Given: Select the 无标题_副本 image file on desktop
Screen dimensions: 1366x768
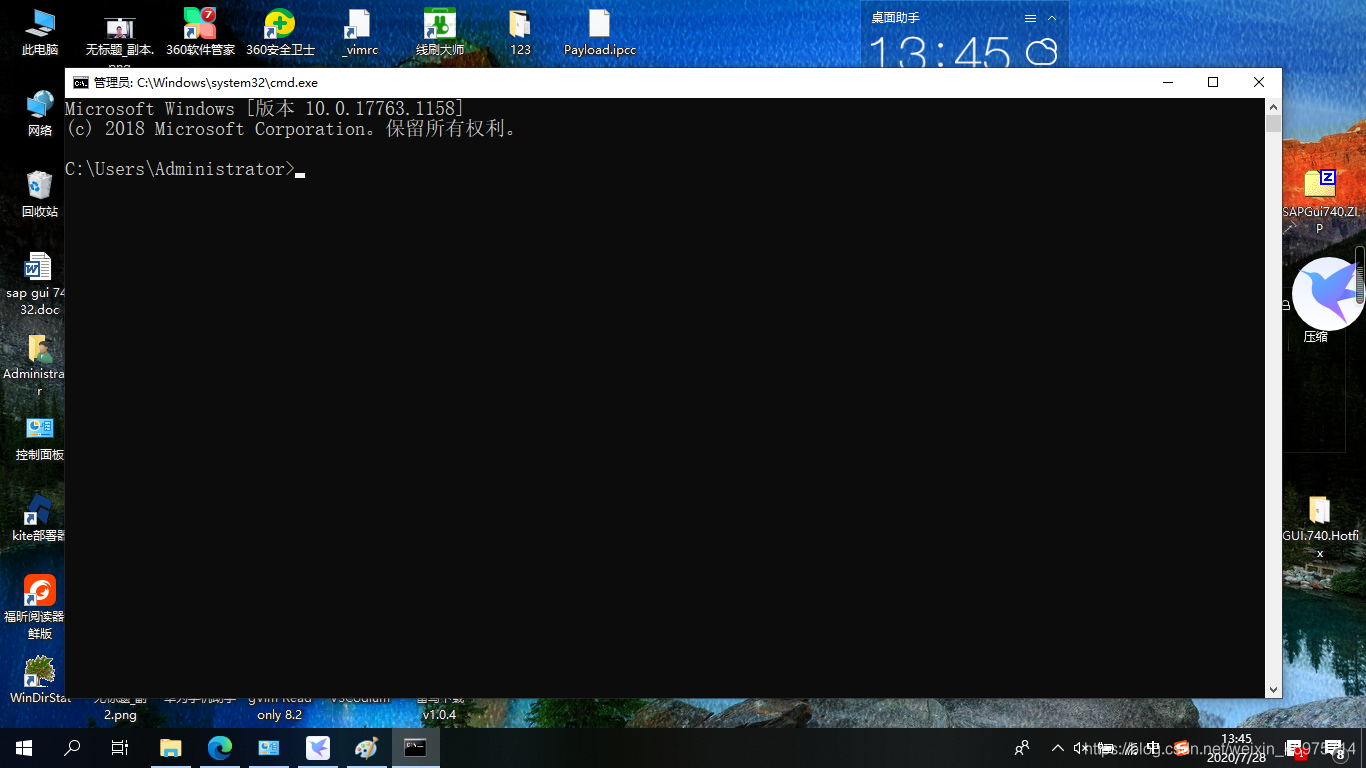Looking at the screenshot, I should [x=120, y=38].
